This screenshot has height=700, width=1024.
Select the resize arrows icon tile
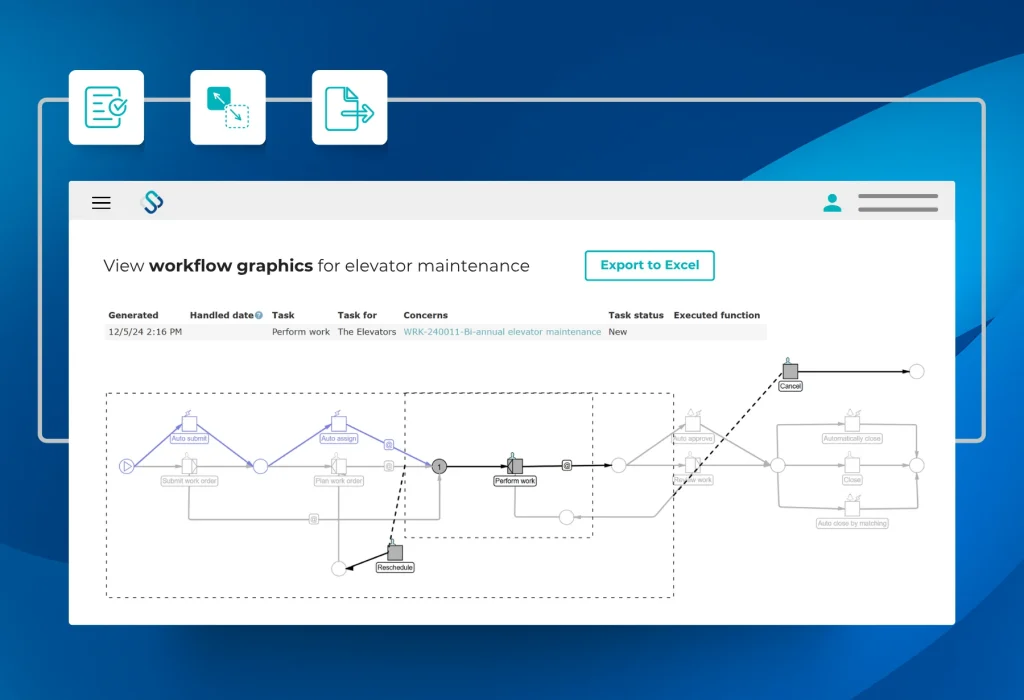228,107
